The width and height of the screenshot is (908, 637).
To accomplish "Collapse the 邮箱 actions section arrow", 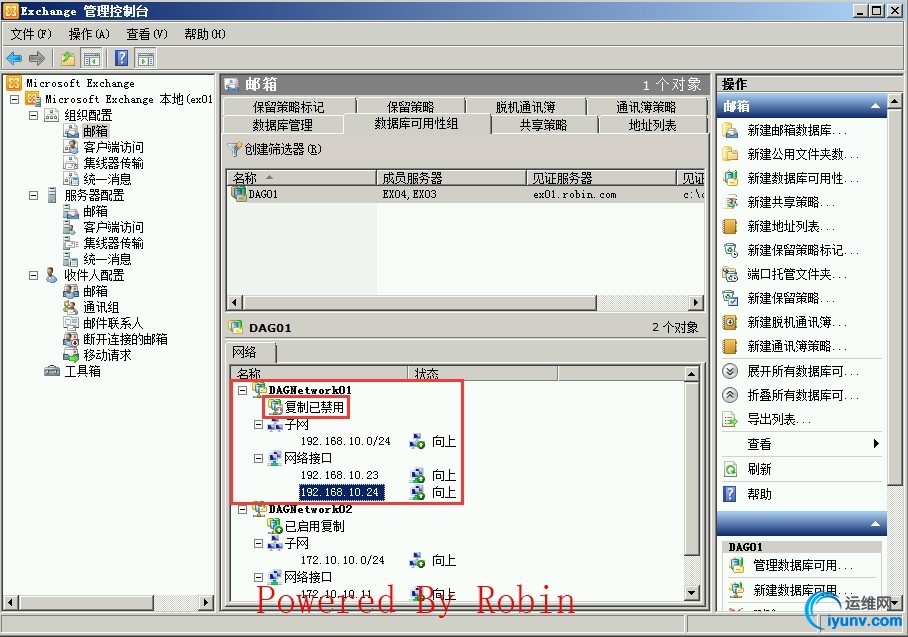I will [x=875, y=106].
